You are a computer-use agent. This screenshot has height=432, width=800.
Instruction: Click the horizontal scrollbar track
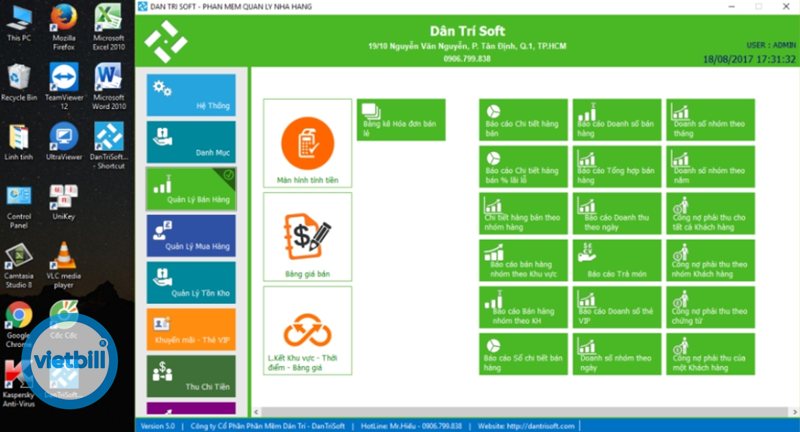526,412
